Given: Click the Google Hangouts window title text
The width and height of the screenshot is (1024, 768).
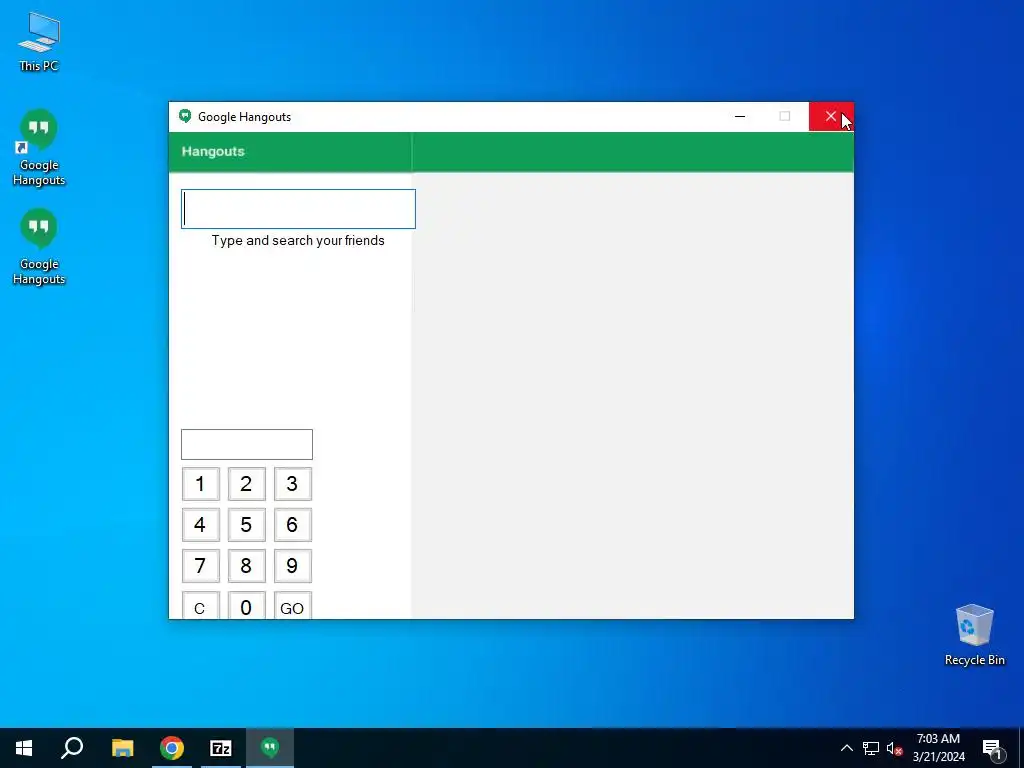Looking at the screenshot, I should pyautogui.click(x=244, y=117).
